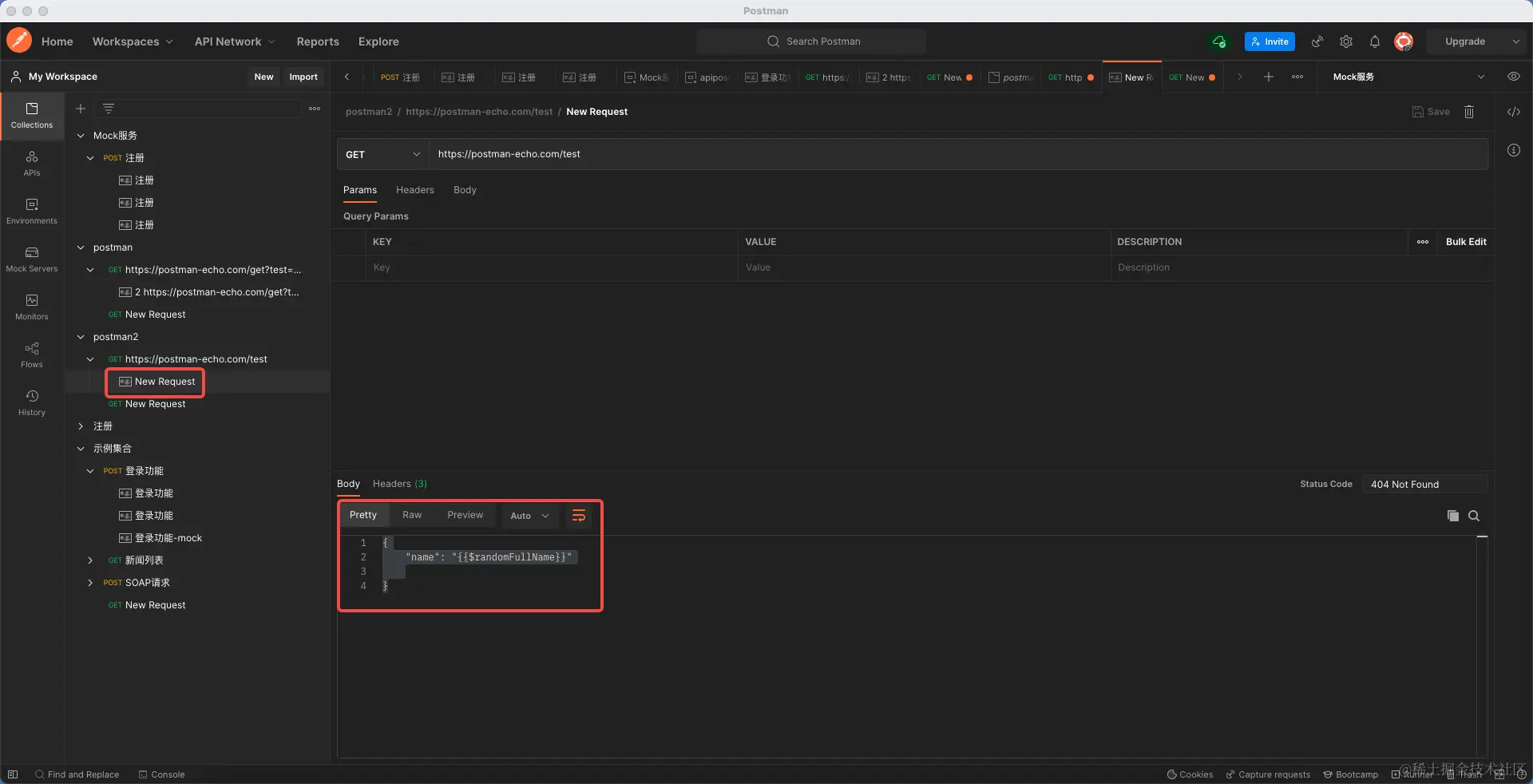
Task: Expand the 注册 collection
Action: click(81, 426)
